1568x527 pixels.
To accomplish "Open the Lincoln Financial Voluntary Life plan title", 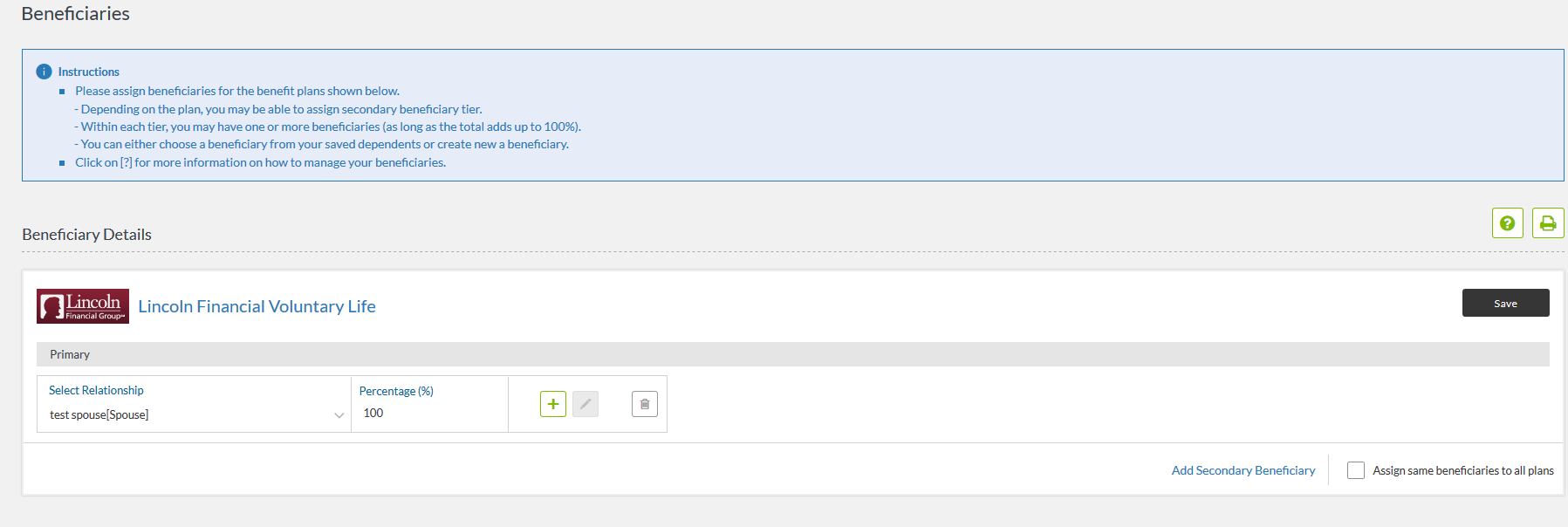I will tap(257, 306).
